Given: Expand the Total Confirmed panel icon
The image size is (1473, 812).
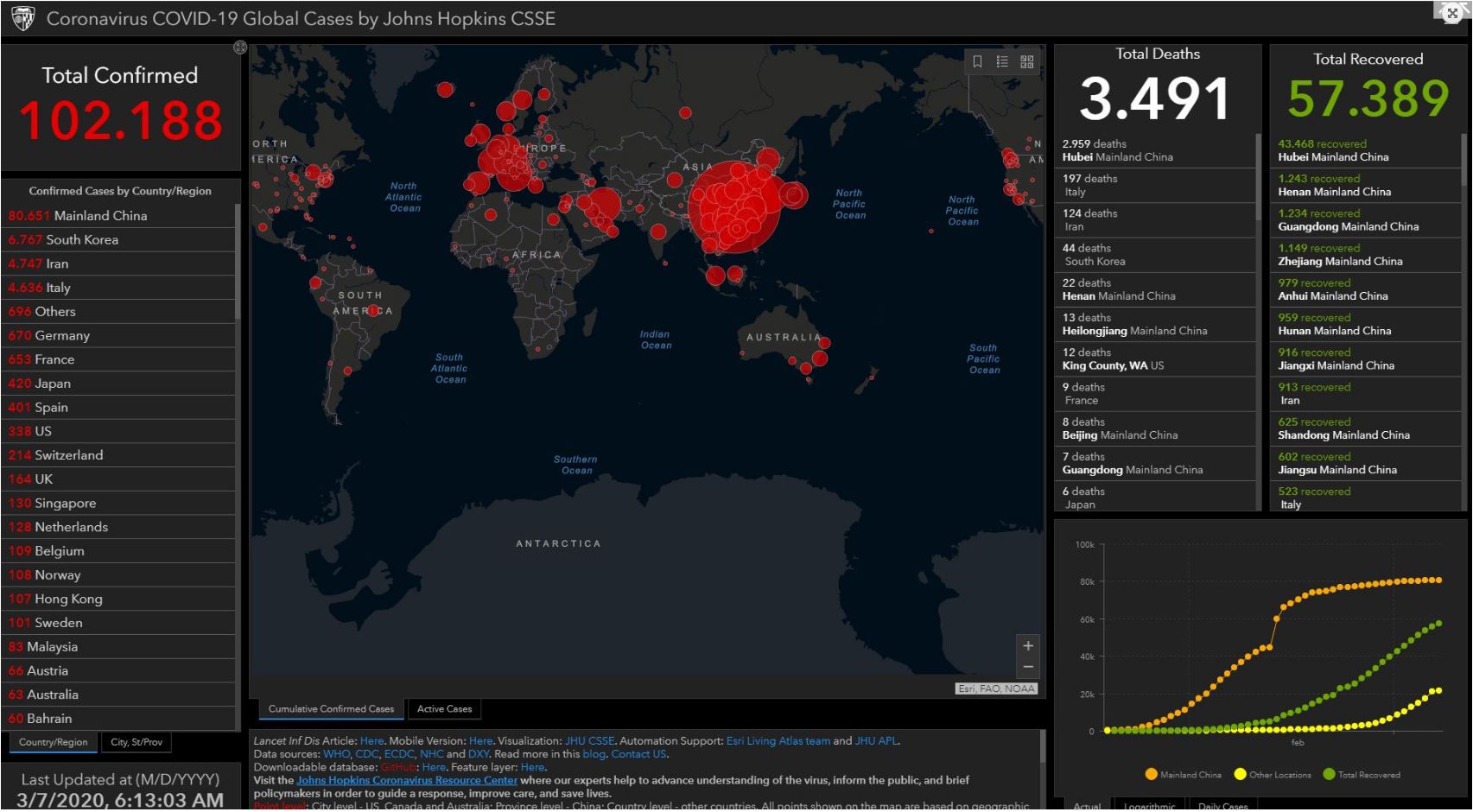Looking at the screenshot, I should [x=240, y=48].
